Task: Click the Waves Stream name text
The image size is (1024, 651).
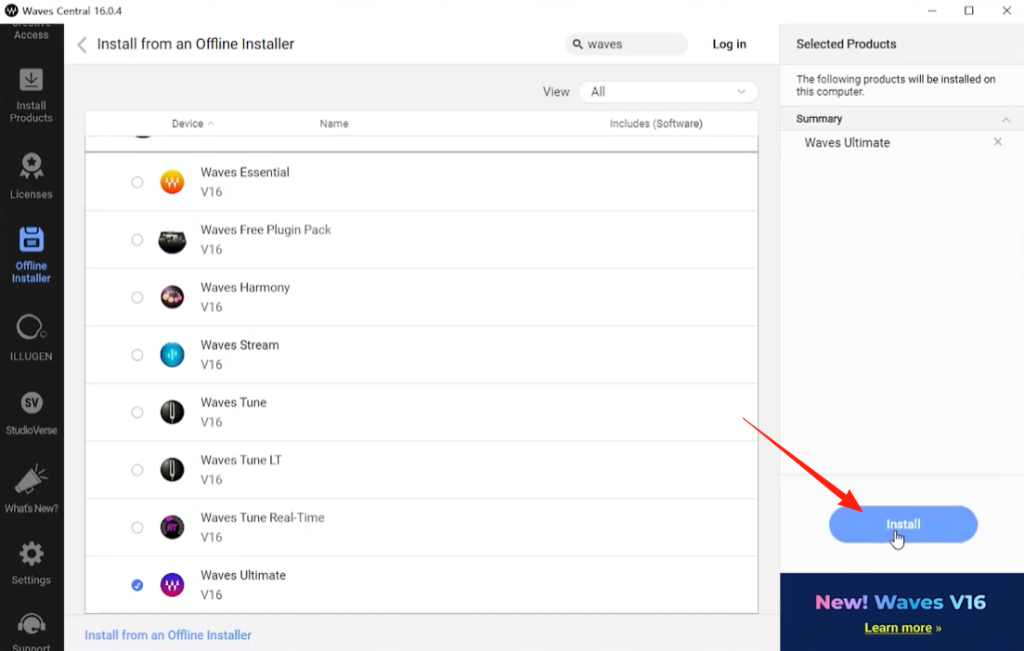Action: click(240, 345)
